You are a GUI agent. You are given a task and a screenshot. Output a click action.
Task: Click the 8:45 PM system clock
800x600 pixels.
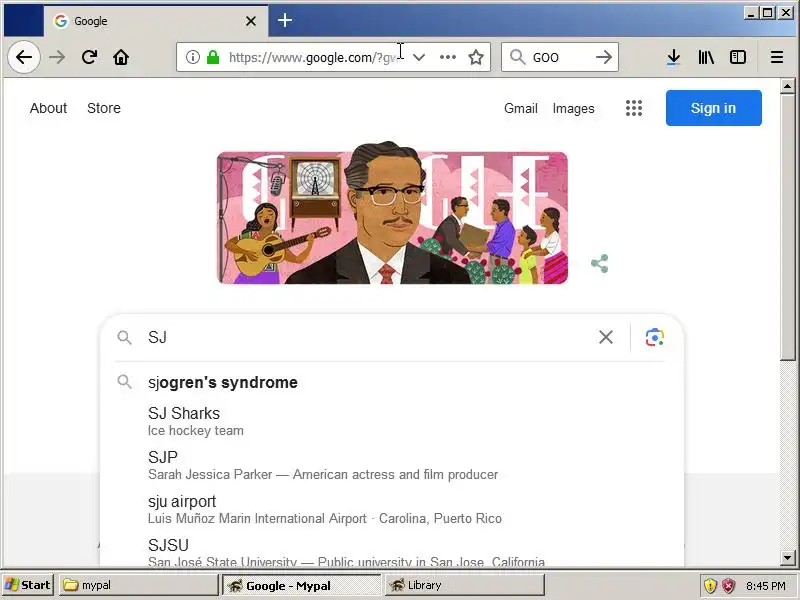pos(766,586)
